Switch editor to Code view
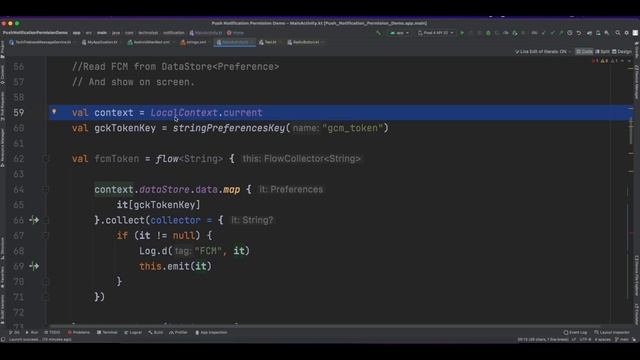The width and height of the screenshot is (640, 360). pyautogui.click(x=584, y=51)
